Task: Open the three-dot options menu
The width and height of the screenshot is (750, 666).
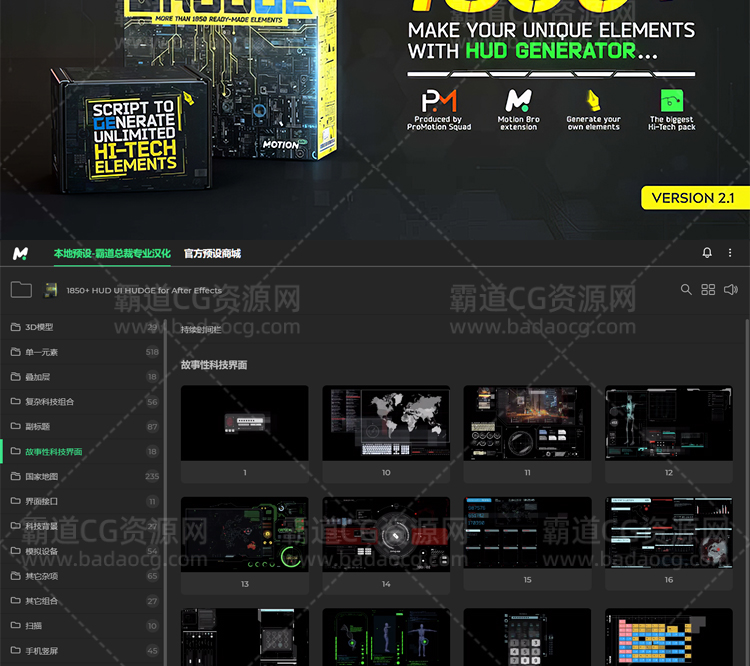Action: click(729, 253)
